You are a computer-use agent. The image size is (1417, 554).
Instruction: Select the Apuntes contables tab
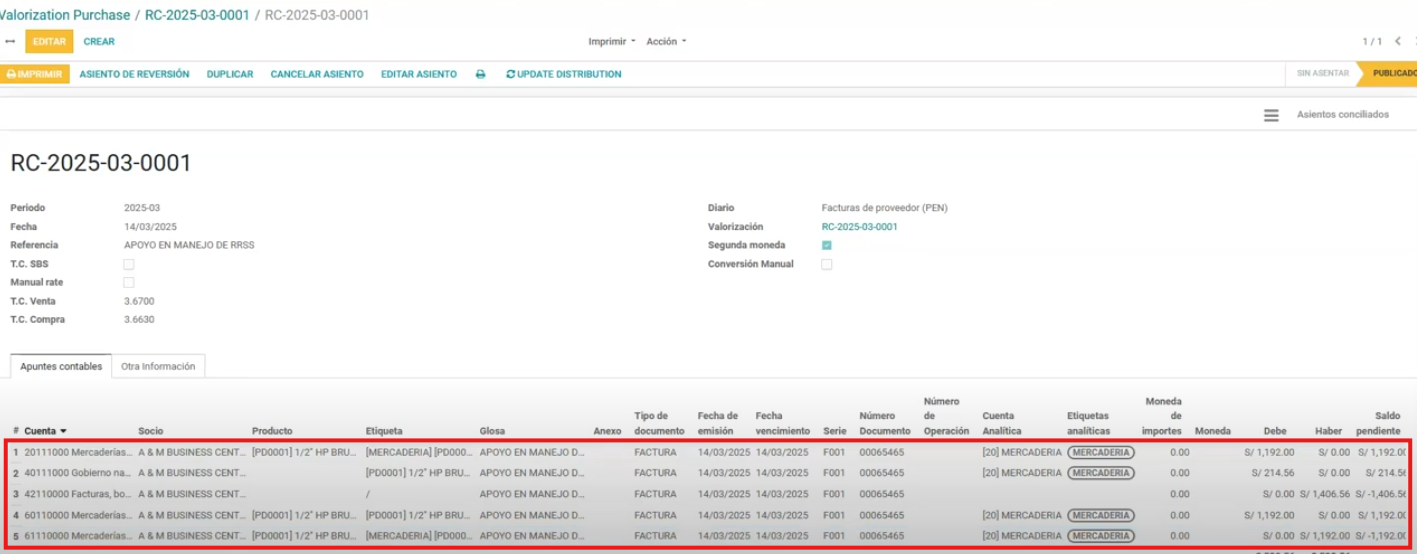tap(61, 367)
